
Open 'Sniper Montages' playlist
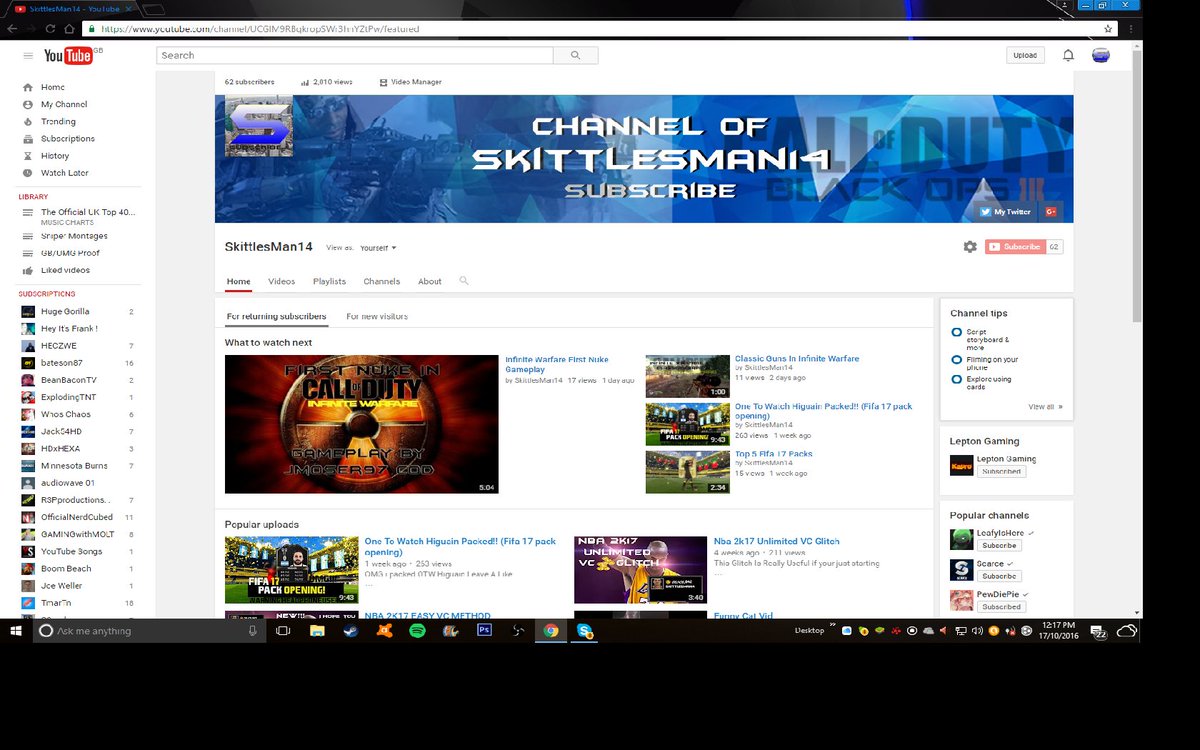coord(74,236)
